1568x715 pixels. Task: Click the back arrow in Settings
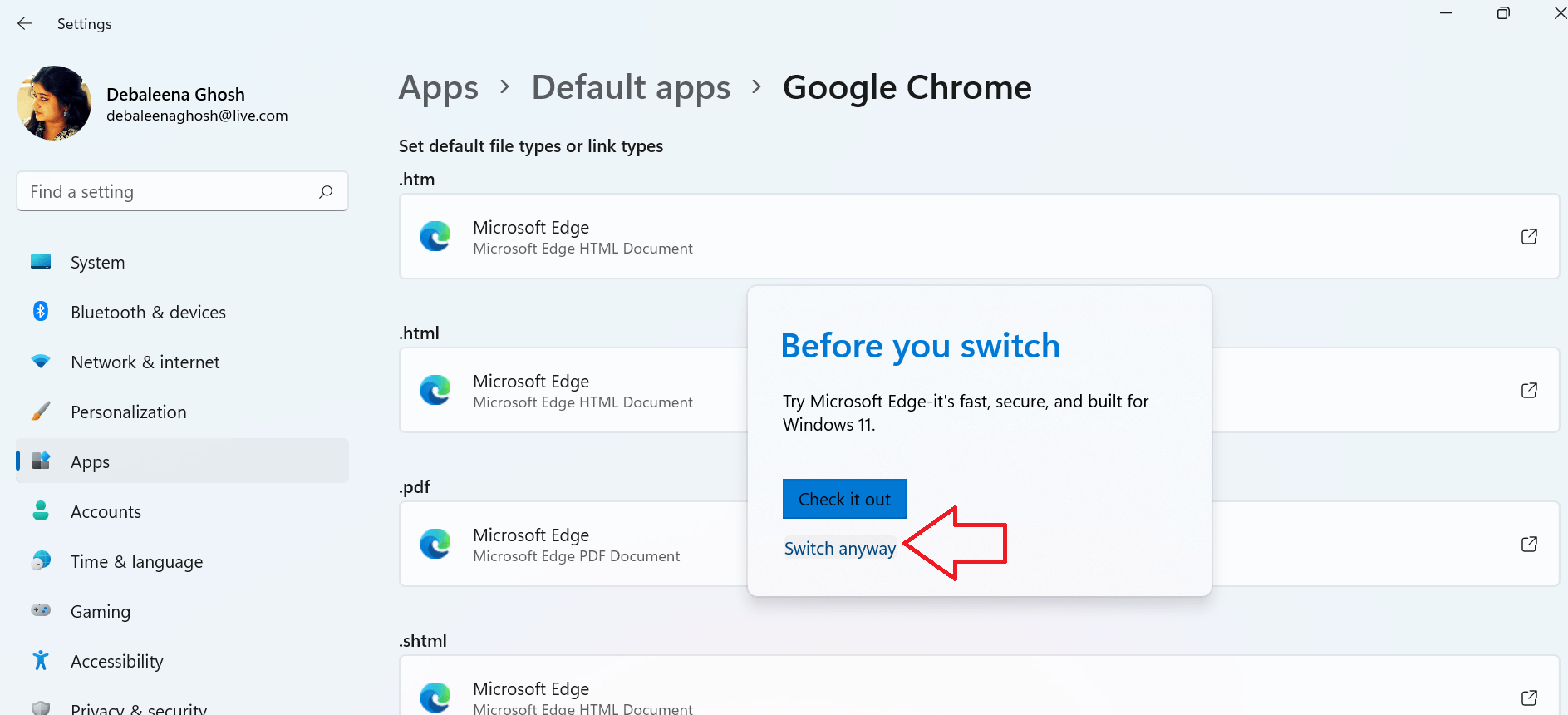click(x=25, y=24)
